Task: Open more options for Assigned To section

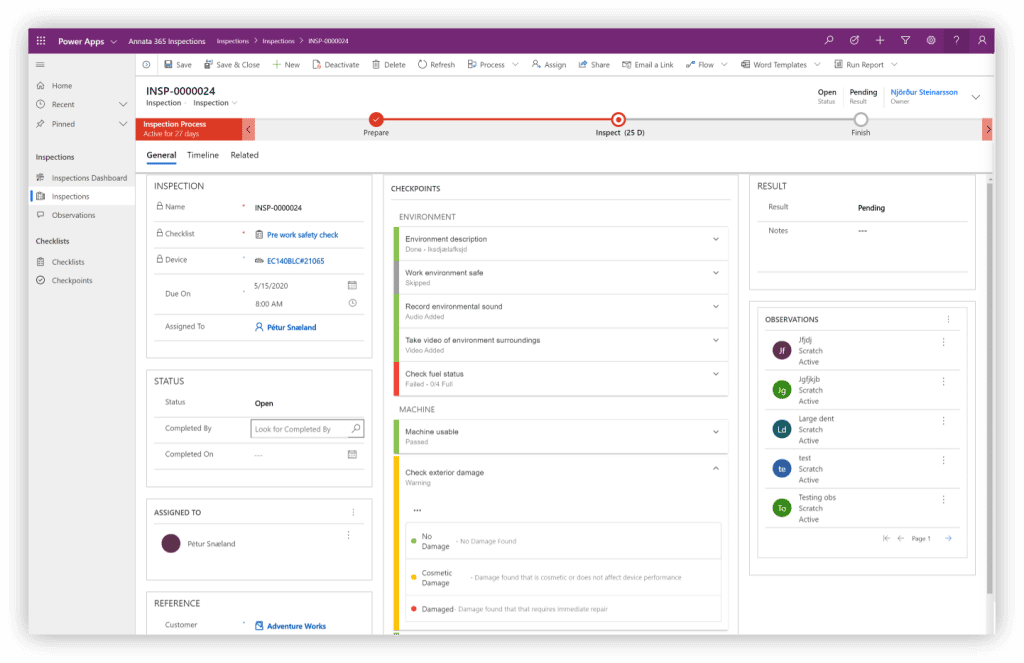Action: tap(353, 513)
